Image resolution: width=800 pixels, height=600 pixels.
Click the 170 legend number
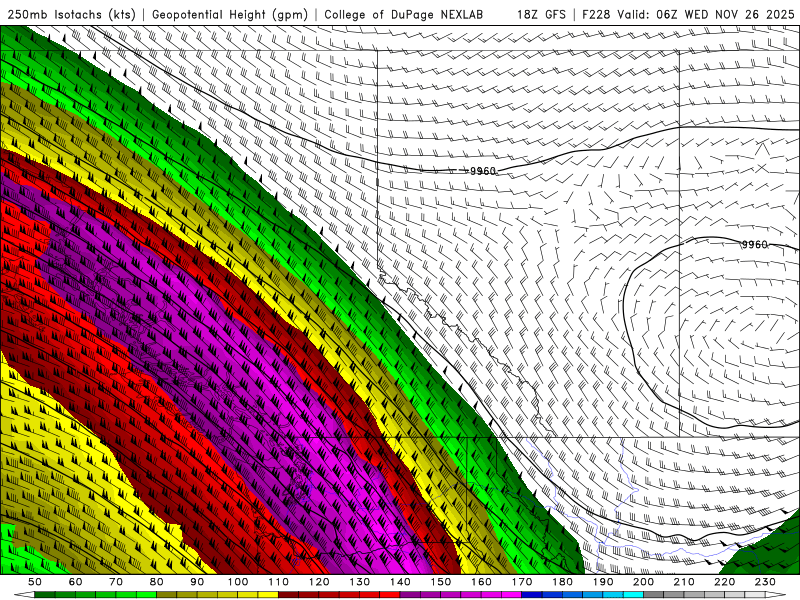[x=522, y=582]
